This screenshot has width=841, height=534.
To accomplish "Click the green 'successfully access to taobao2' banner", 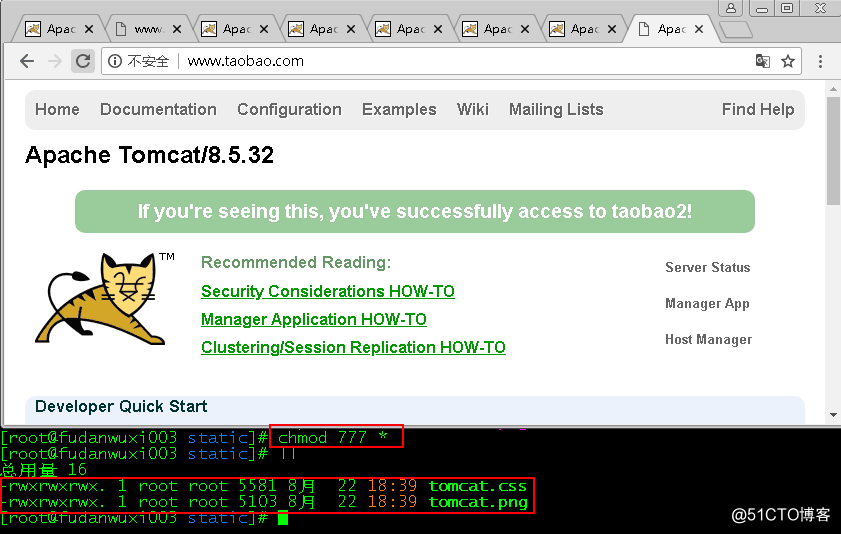I will point(415,211).
